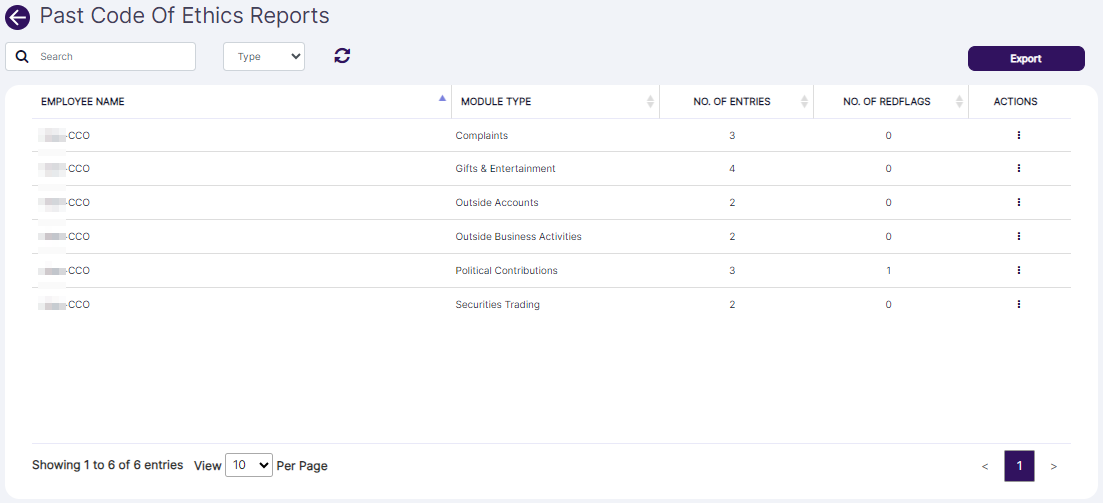Sort table by Employee Name column

coord(83,101)
